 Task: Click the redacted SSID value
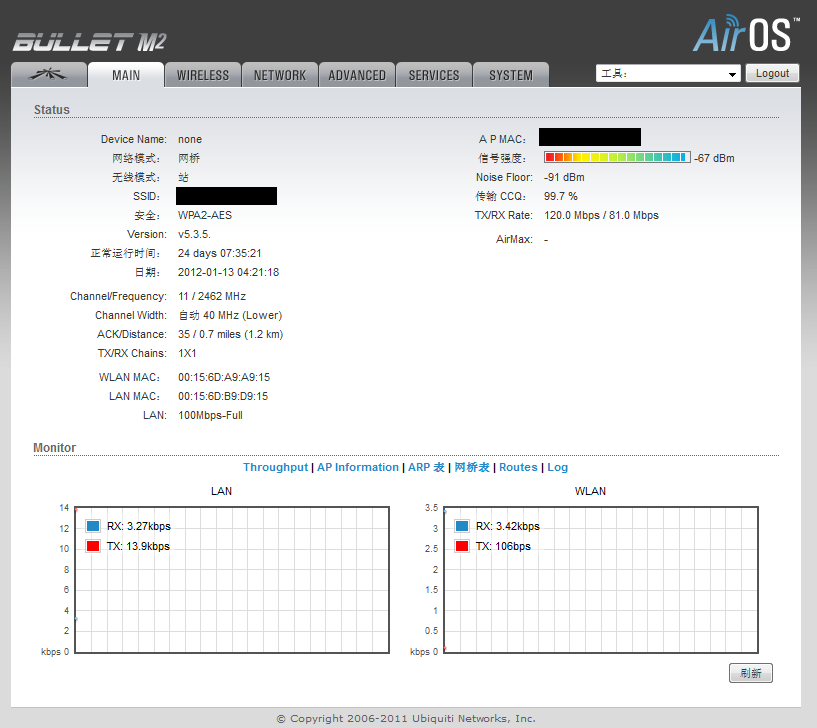226,196
